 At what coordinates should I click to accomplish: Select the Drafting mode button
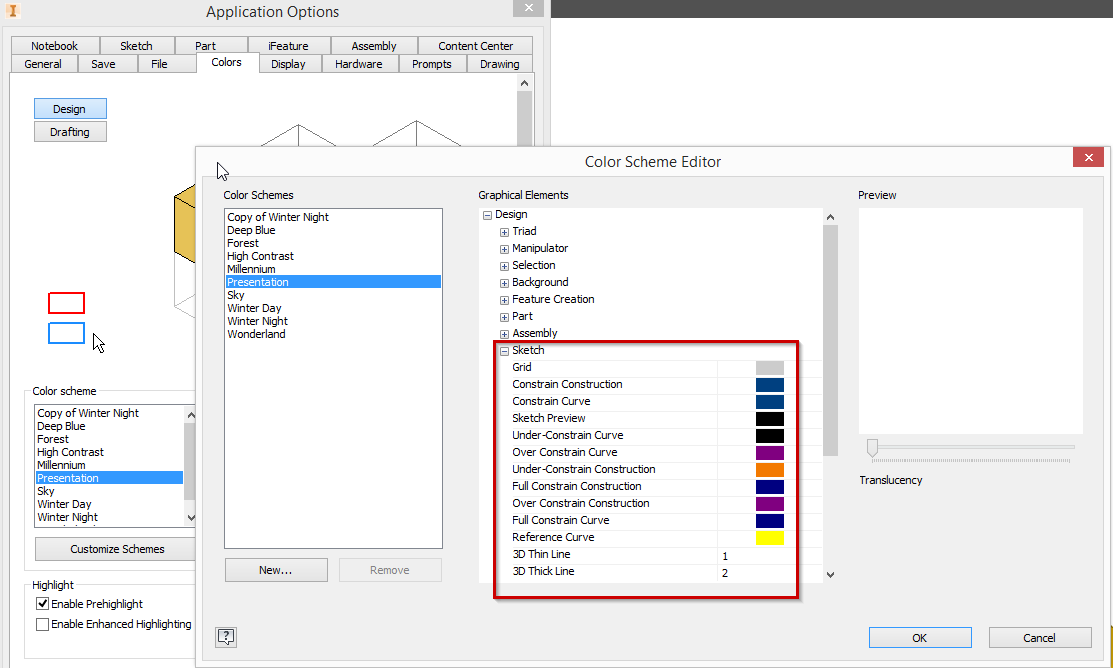point(70,131)
